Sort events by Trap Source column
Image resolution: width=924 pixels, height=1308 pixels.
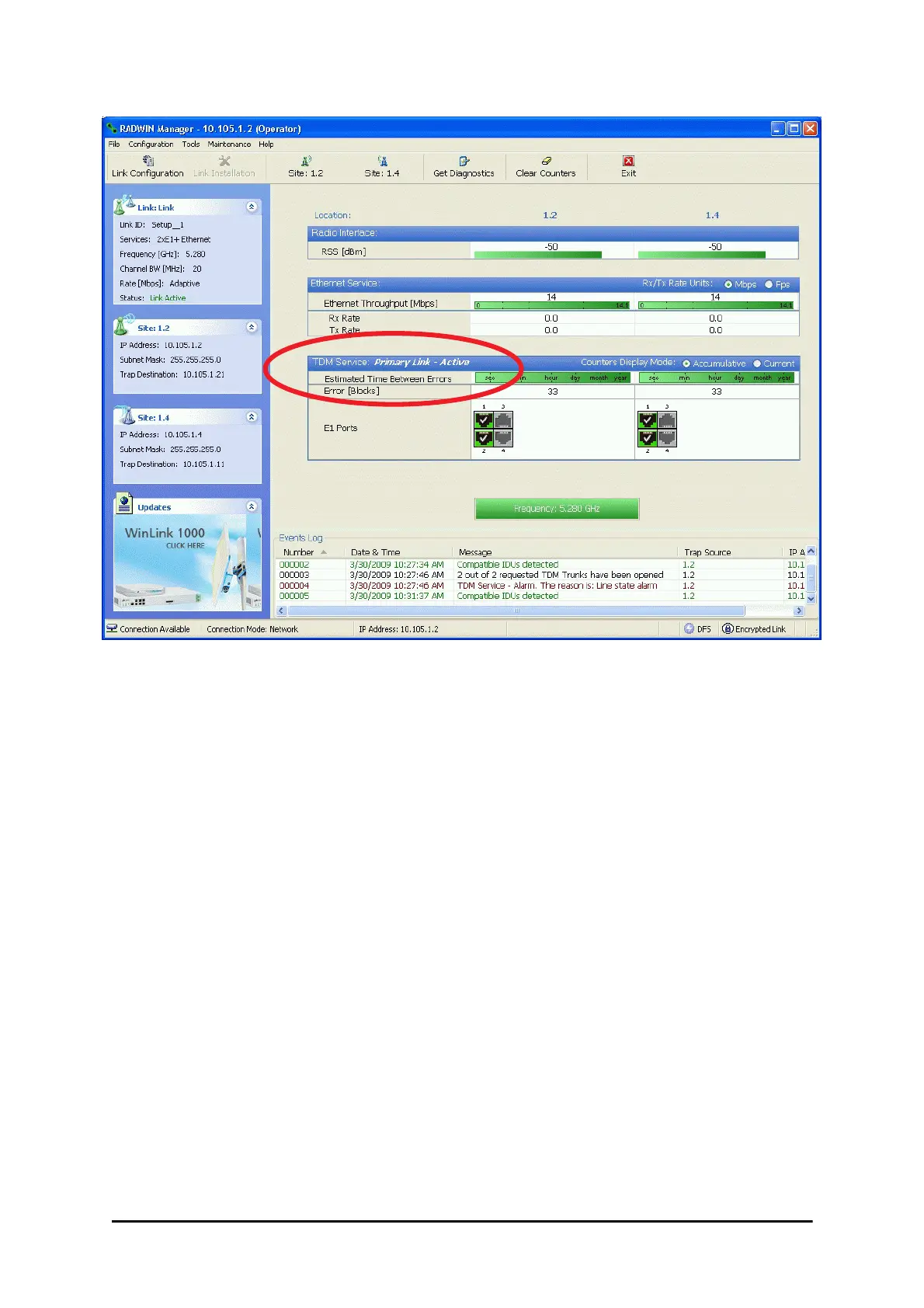click(728, 552)
